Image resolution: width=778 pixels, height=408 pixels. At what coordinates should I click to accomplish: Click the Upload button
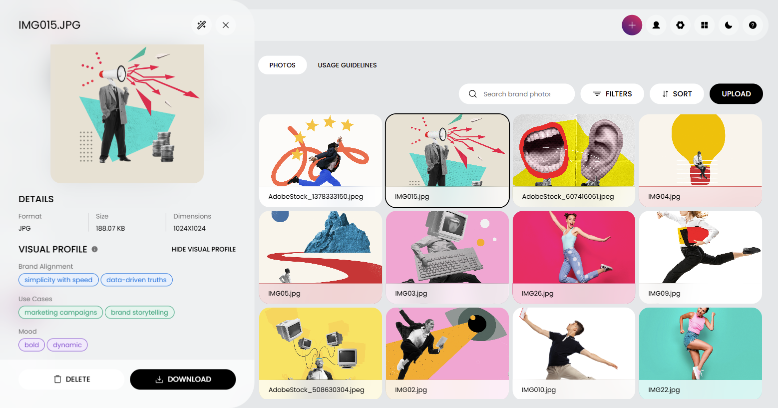click(x=736, y=94)
